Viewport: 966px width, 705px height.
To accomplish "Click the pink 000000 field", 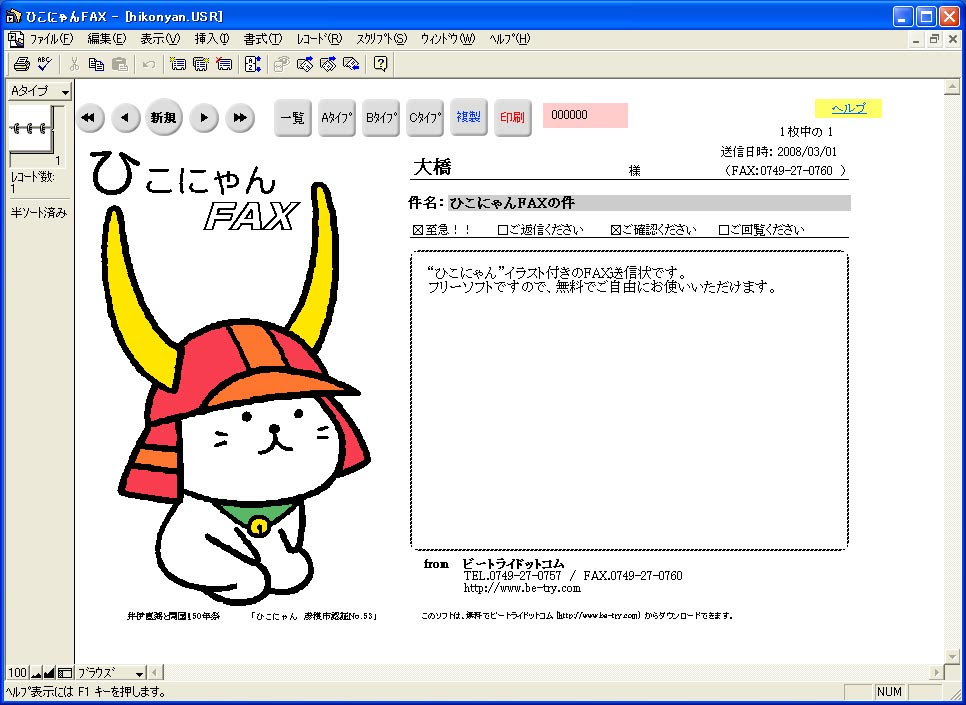I will pyautogui.click(x=585, y=115).
